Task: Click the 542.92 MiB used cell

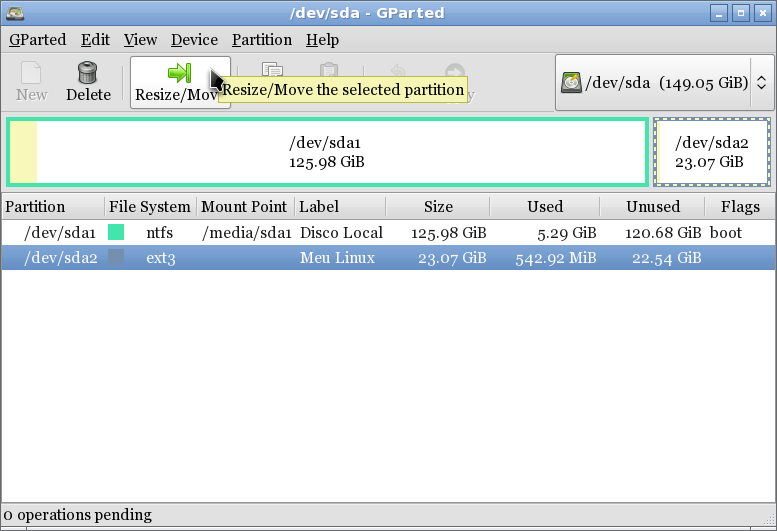Action: tap(555, 258)
